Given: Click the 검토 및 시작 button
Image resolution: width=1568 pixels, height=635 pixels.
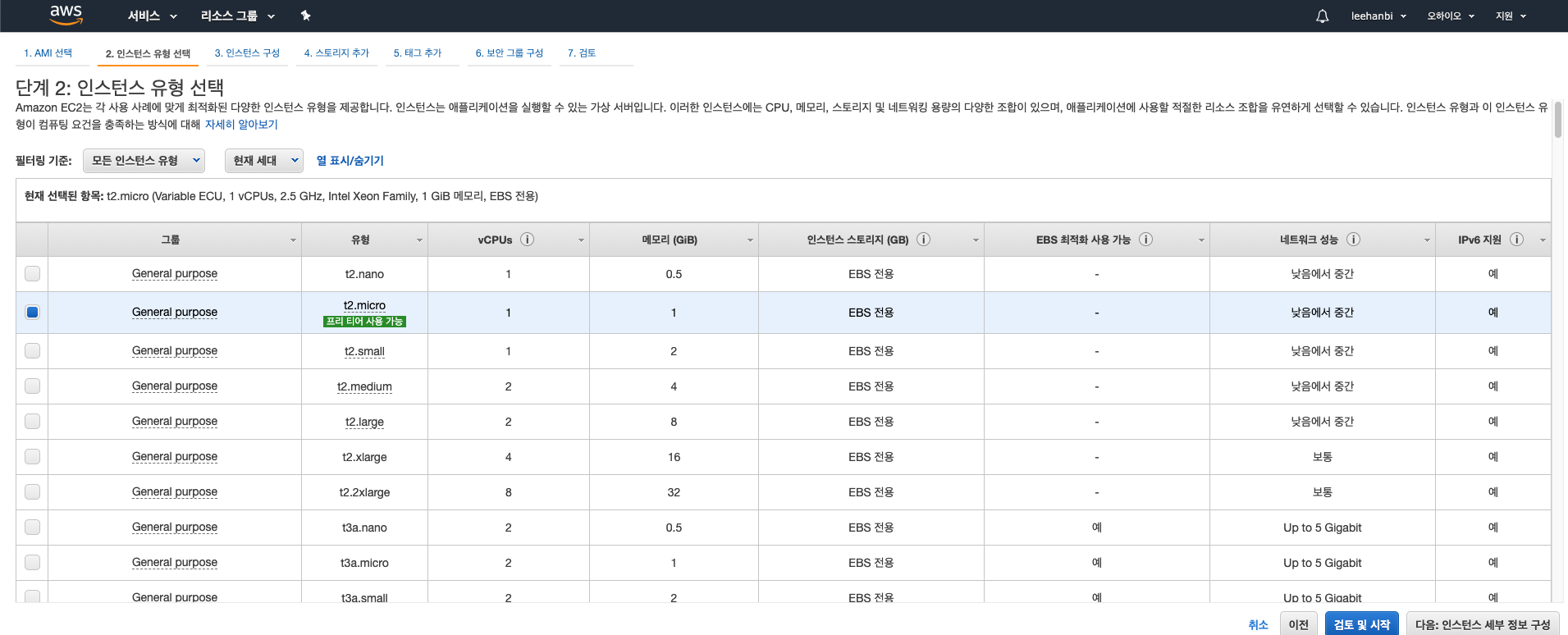Looking at the screenshot, I should [x=1362, y=624].
